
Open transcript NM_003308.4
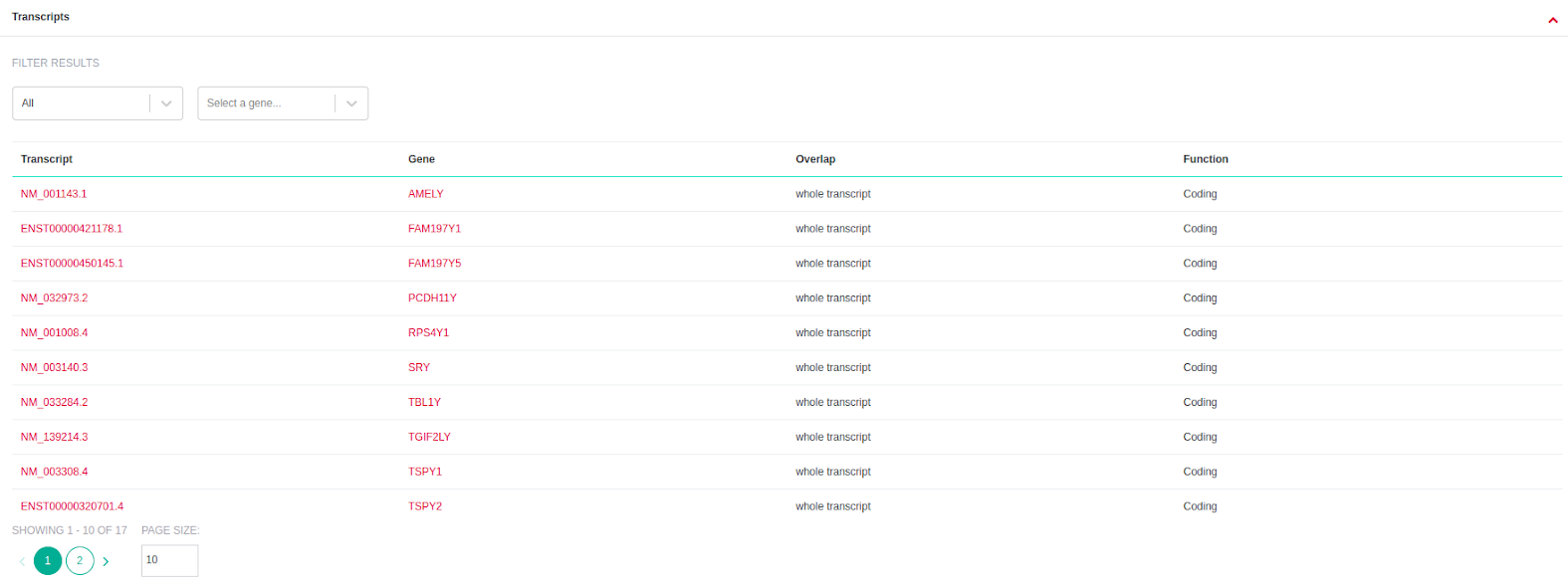coord(54,473)
